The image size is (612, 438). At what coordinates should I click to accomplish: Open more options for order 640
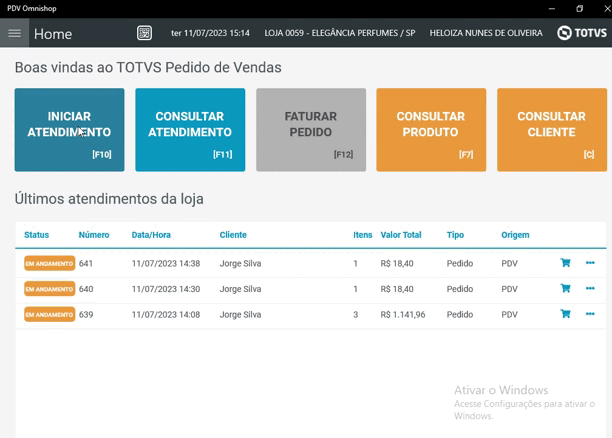590,288
